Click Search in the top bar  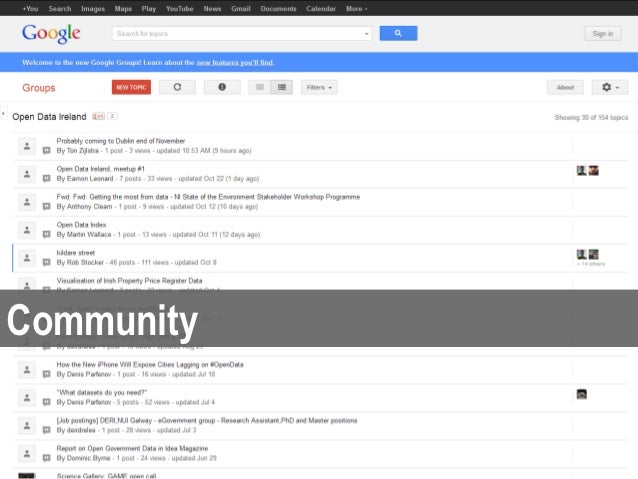pyautogui.click(x=60, y=9)
